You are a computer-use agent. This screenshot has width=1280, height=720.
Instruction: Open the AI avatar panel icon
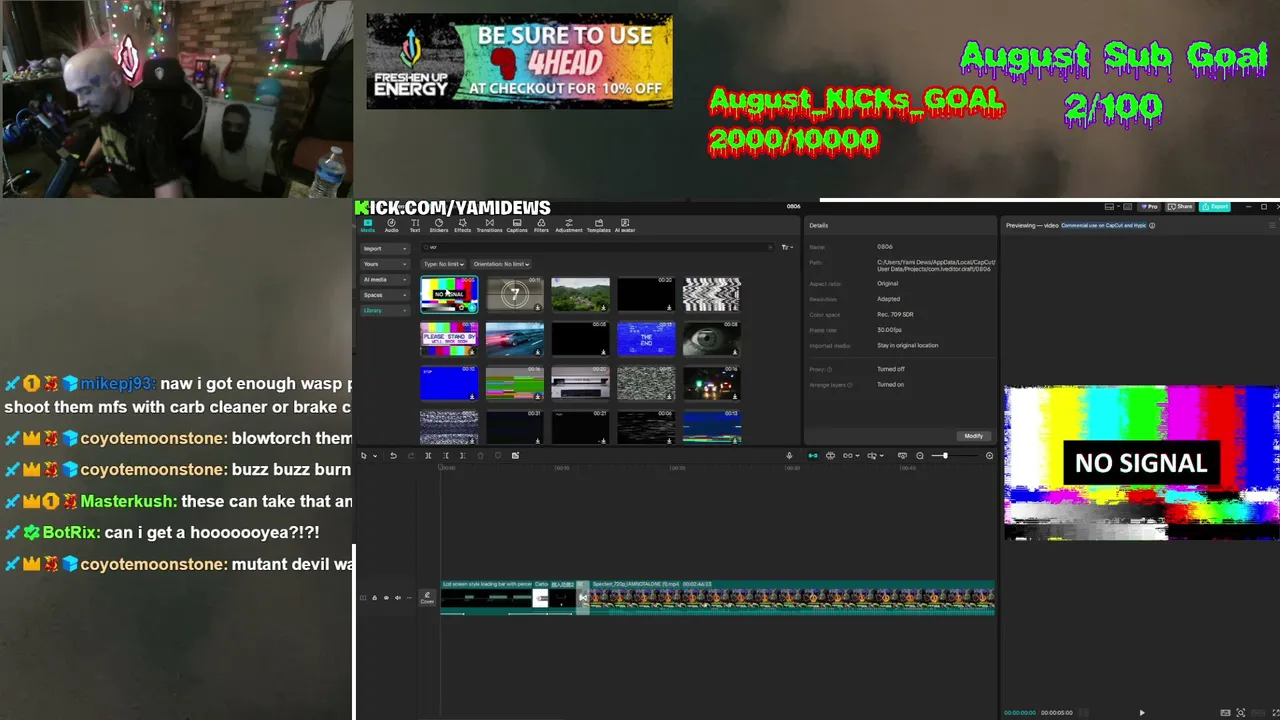point(625,225)
